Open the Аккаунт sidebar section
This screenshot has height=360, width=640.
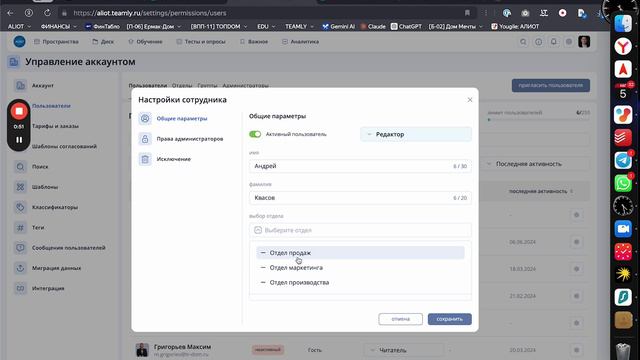click(x=42, y=85)
